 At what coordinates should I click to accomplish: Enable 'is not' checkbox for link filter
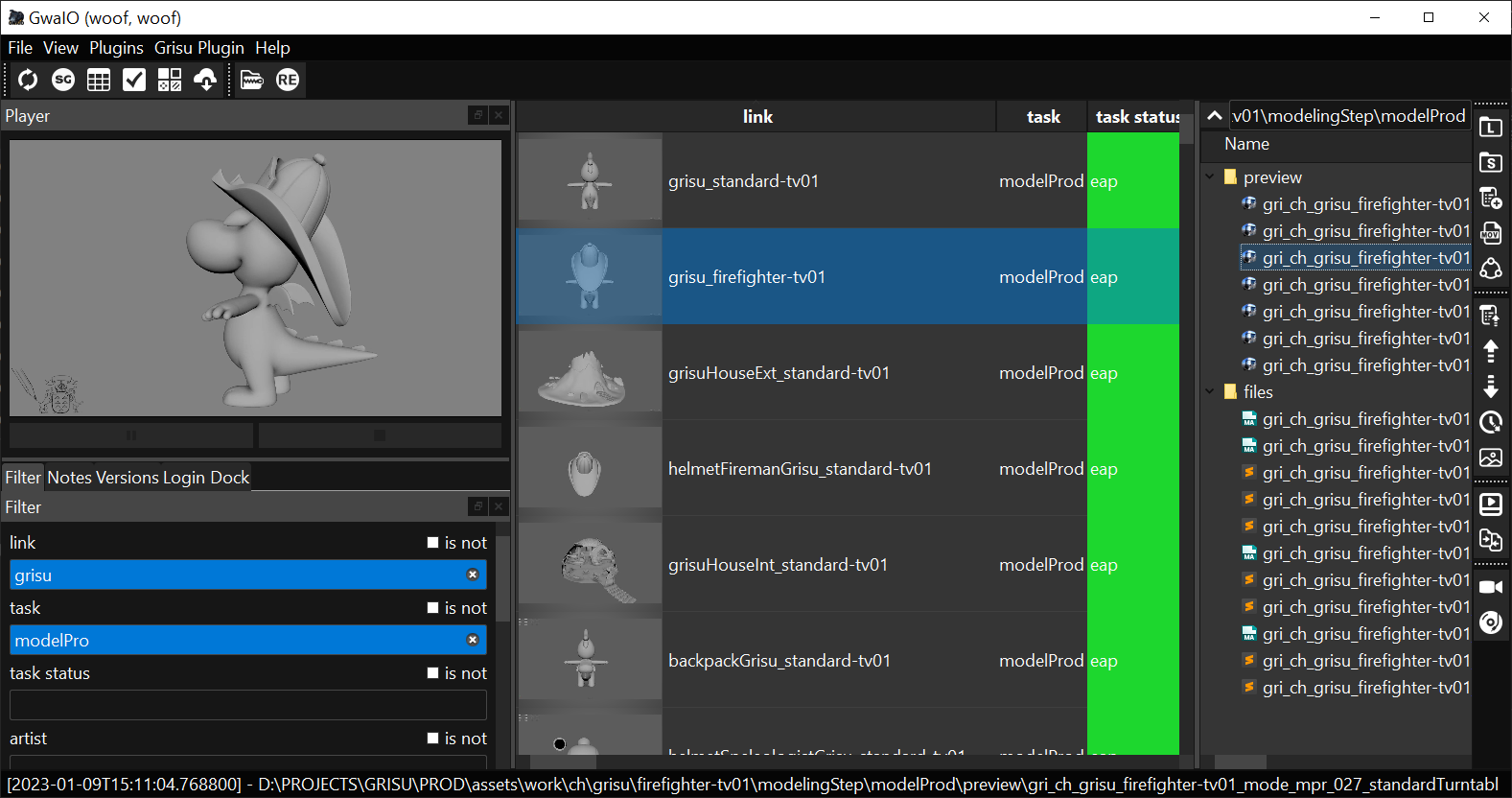(433, 543)
